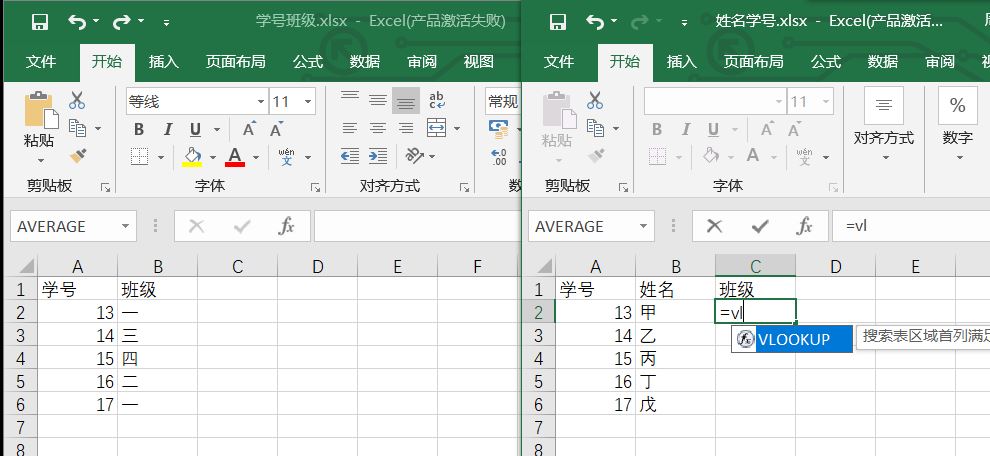Select cell containing 戊 in 姓名学号 window
990x456 pixels.
[676, 404]
